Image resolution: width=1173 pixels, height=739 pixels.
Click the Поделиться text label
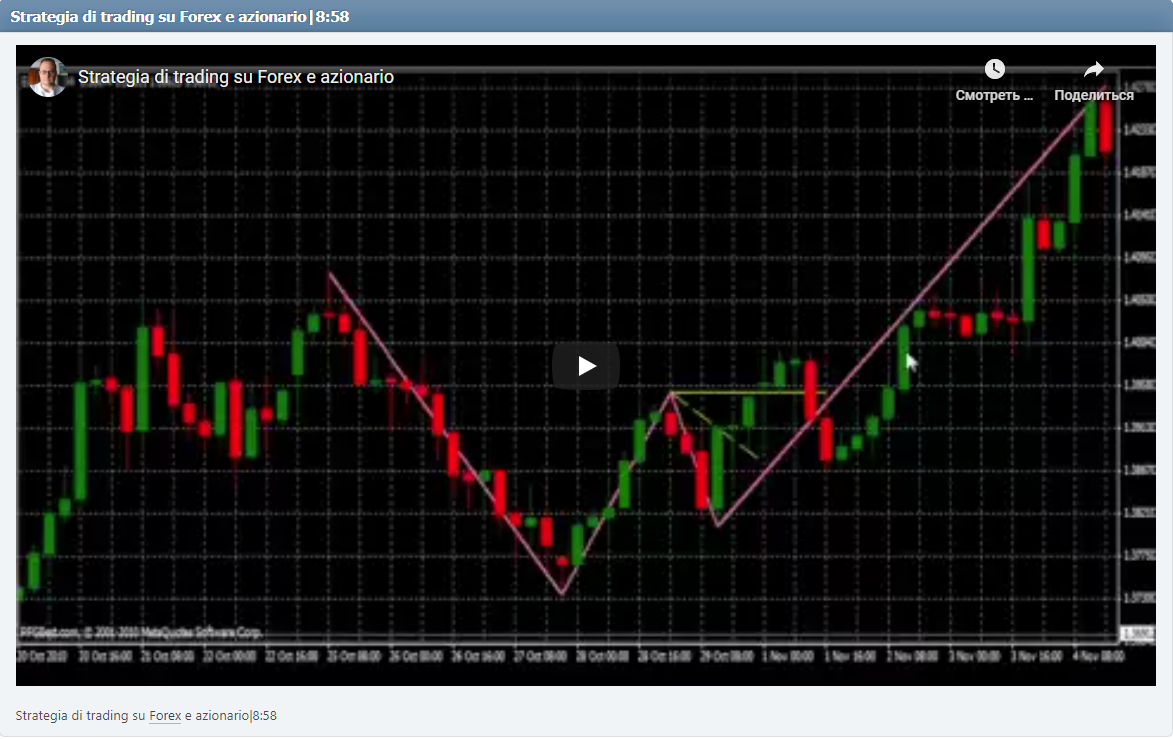pos(1093,95)
